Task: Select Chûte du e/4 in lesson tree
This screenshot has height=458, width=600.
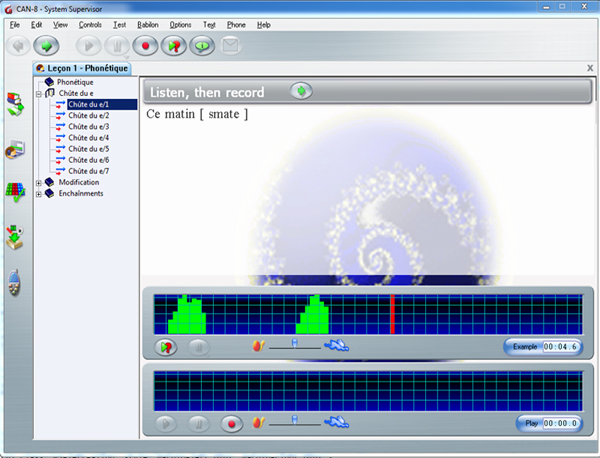Action: click(88, 138)
